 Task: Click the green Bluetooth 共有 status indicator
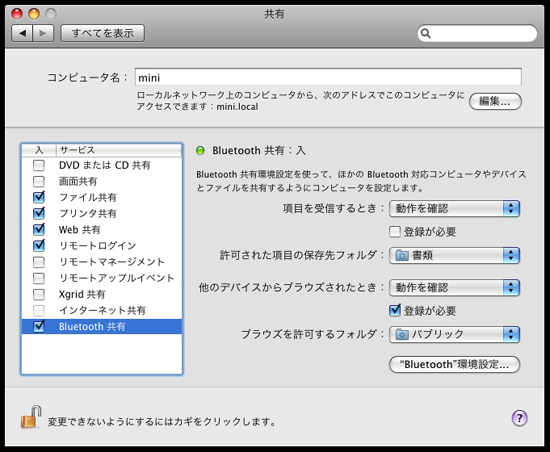click(200, 151)
